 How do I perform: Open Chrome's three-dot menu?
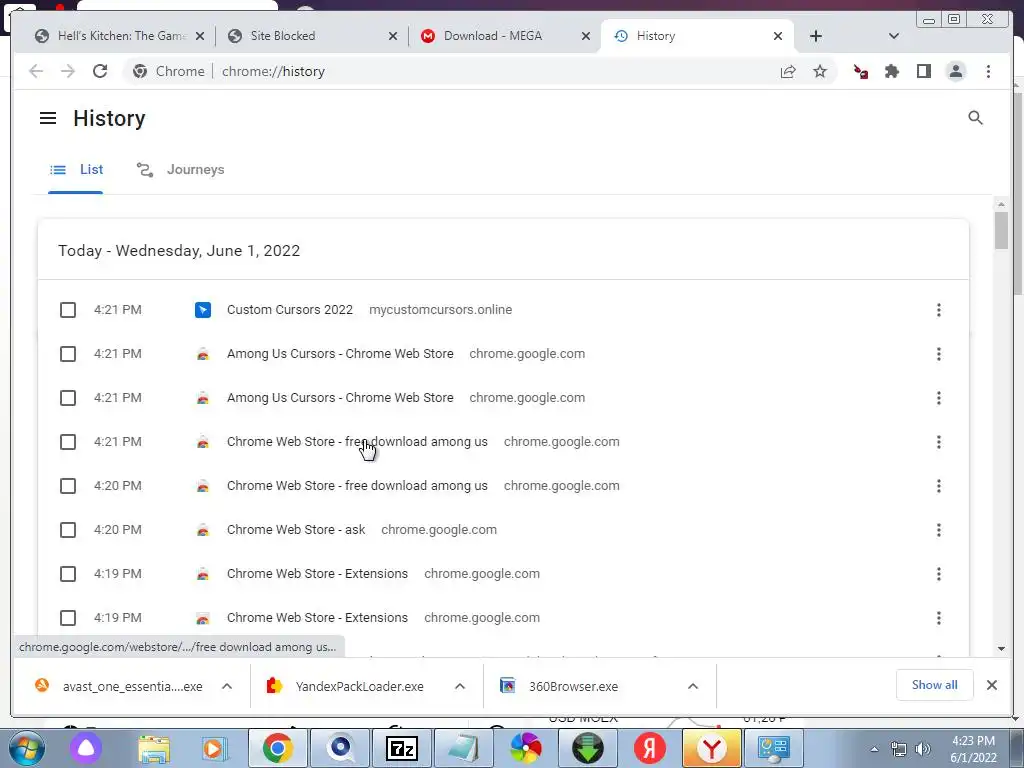tap(988, 71)
